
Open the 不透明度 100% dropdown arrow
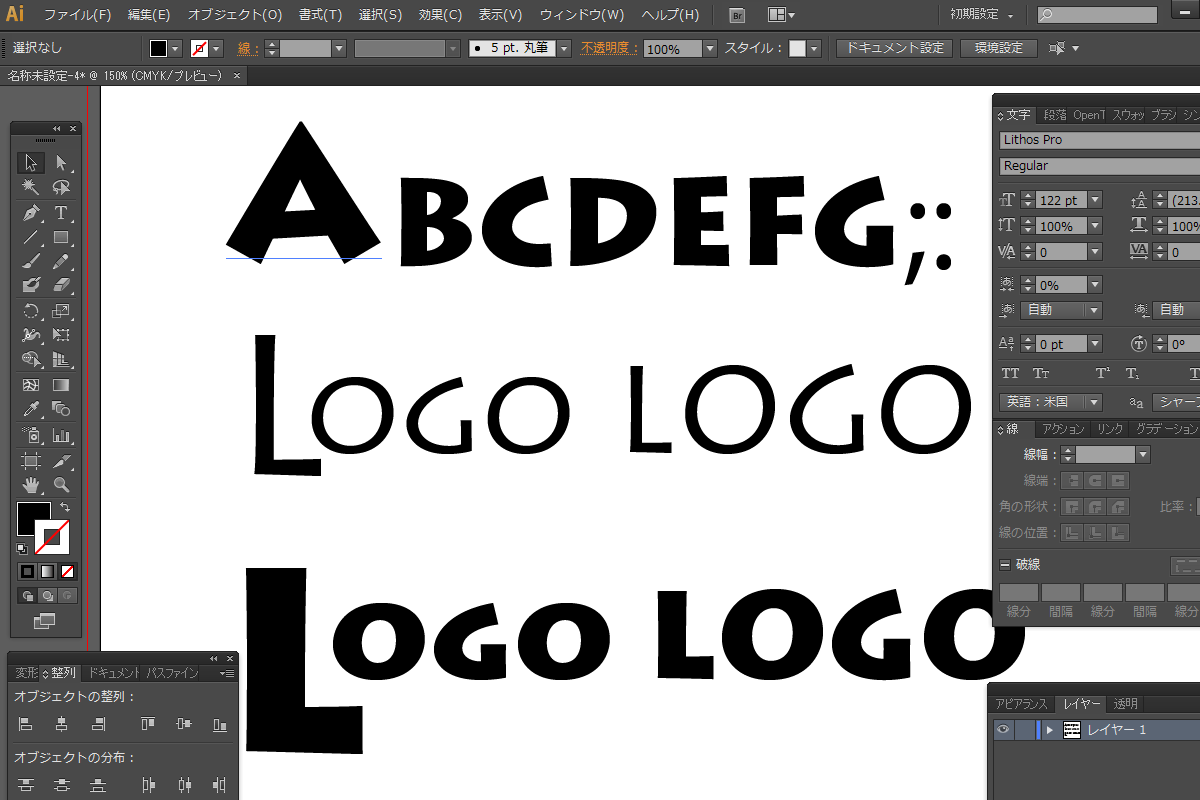(x=710, y=48)
